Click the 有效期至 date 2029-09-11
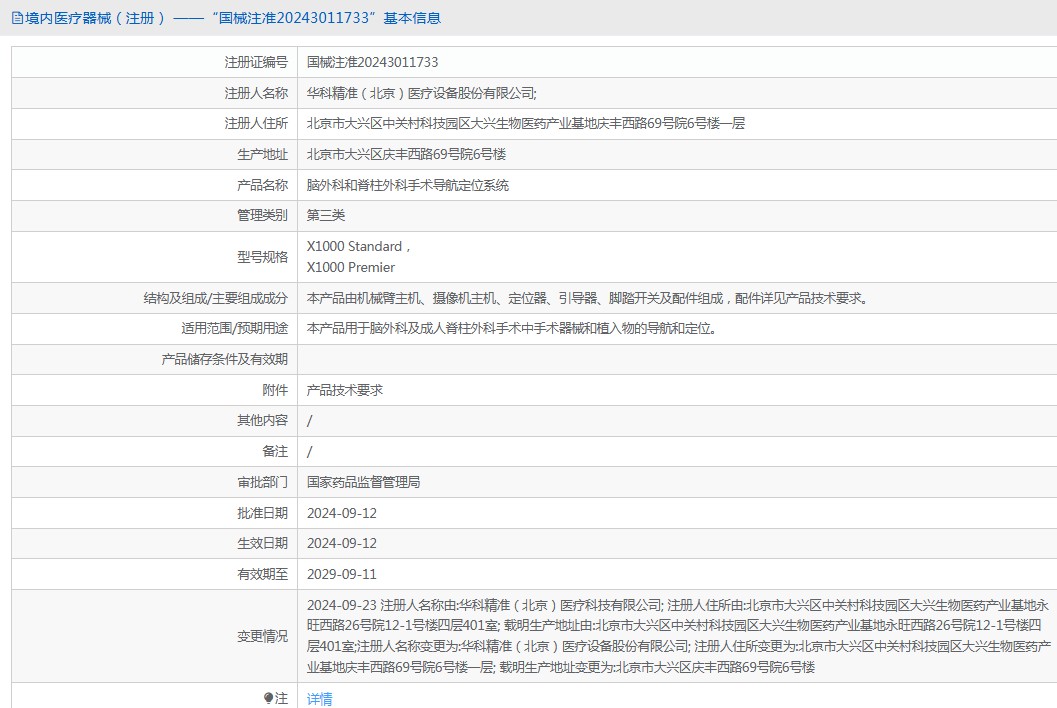 tap(342, 574)
